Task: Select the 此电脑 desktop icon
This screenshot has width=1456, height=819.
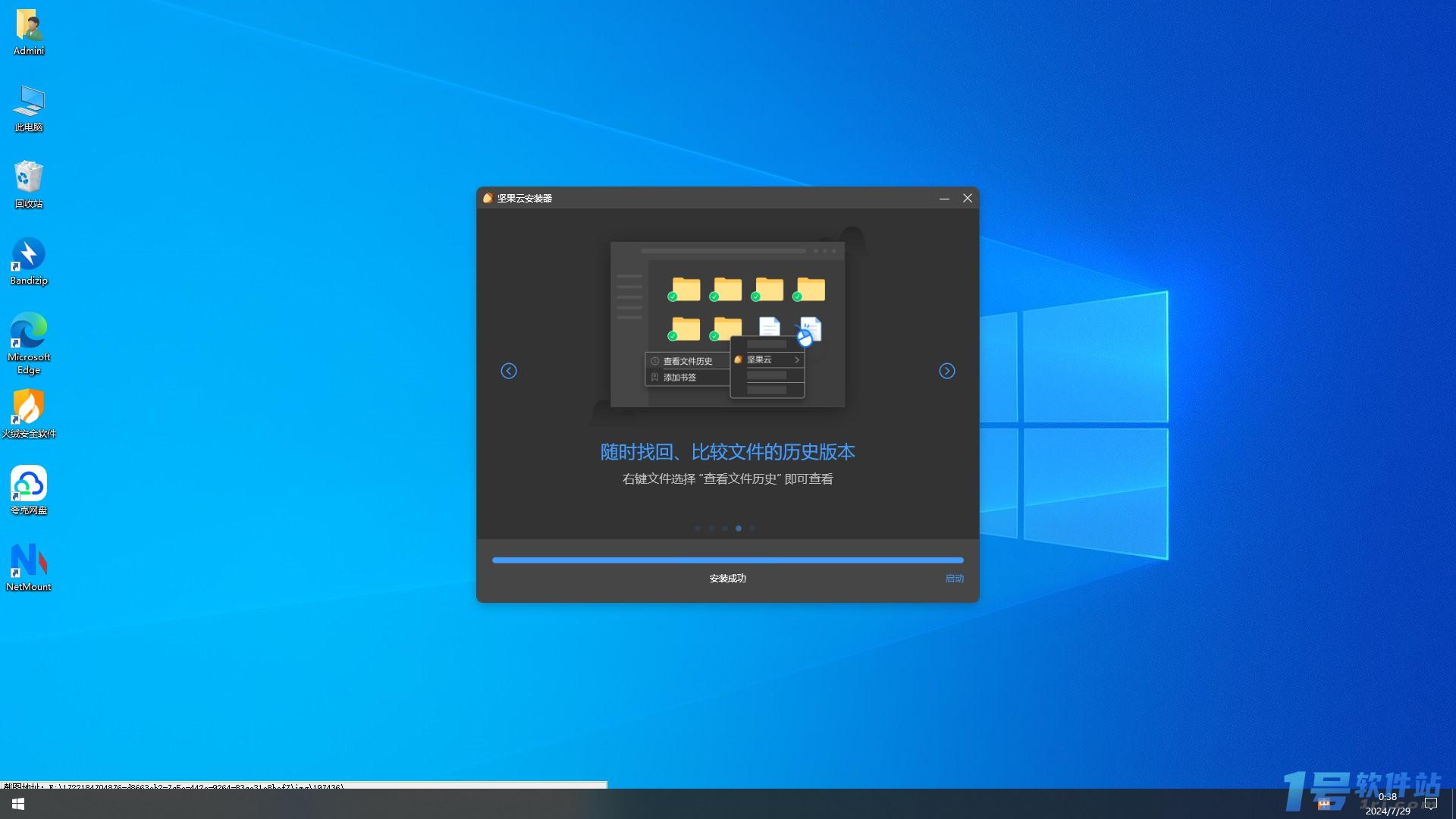Action: coord(29,109)
